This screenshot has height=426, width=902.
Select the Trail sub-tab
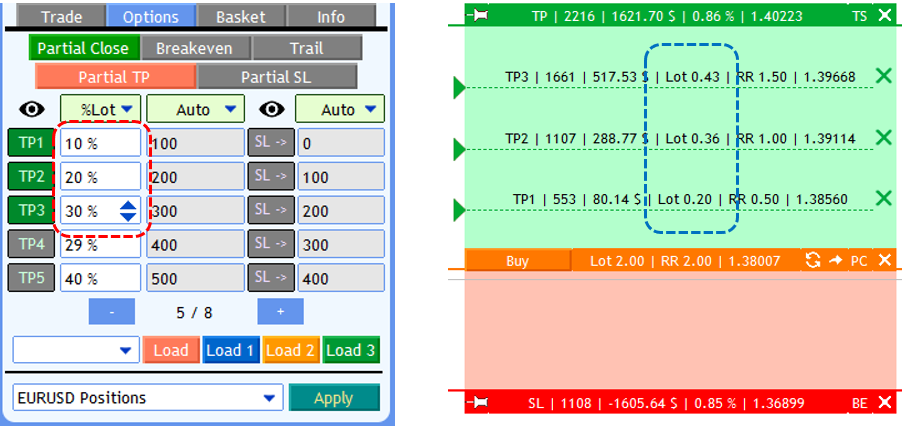click(x=307, y=48)
